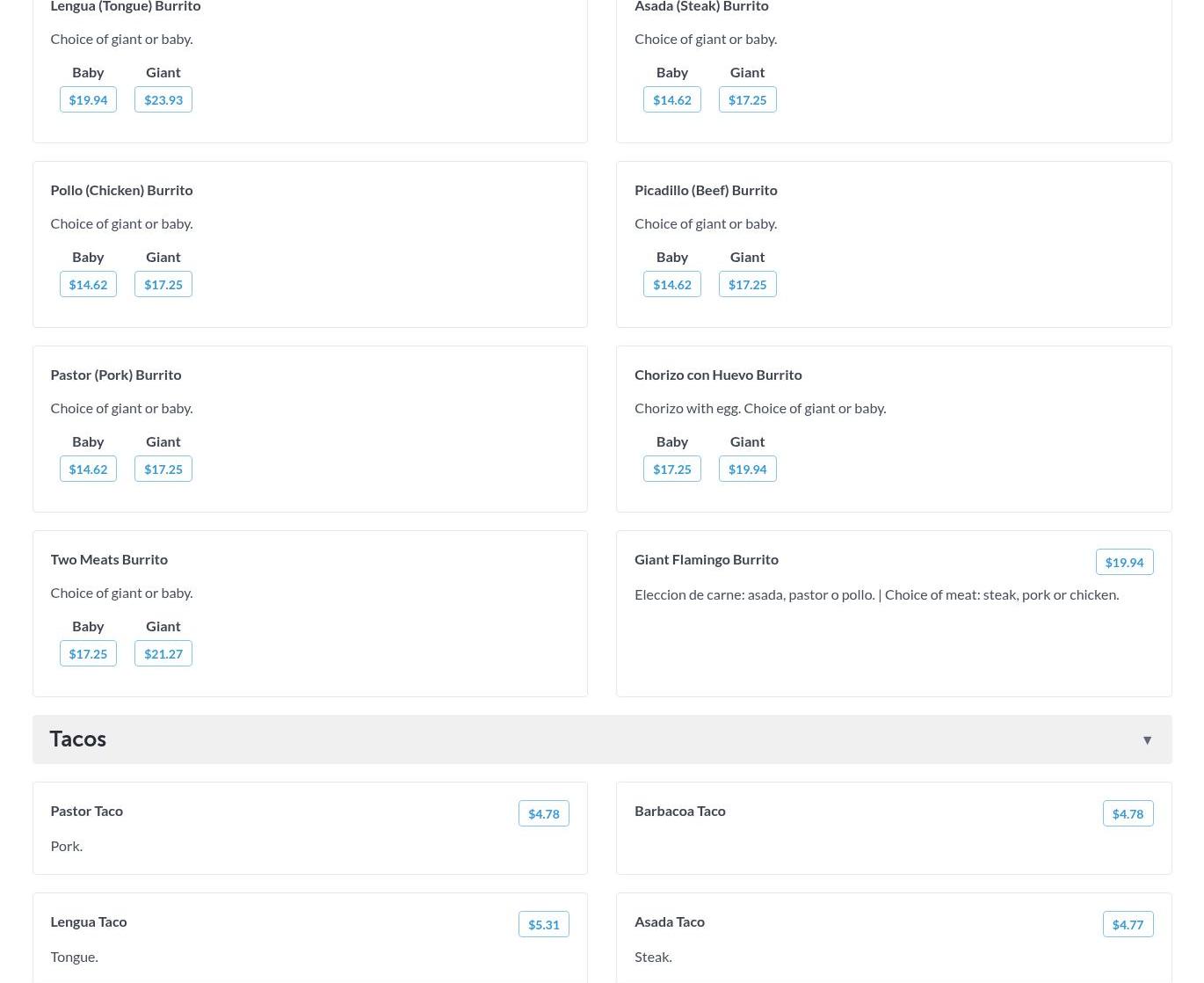Click Giant Flamingo Burrito $19.94 price

[1124, 562]
